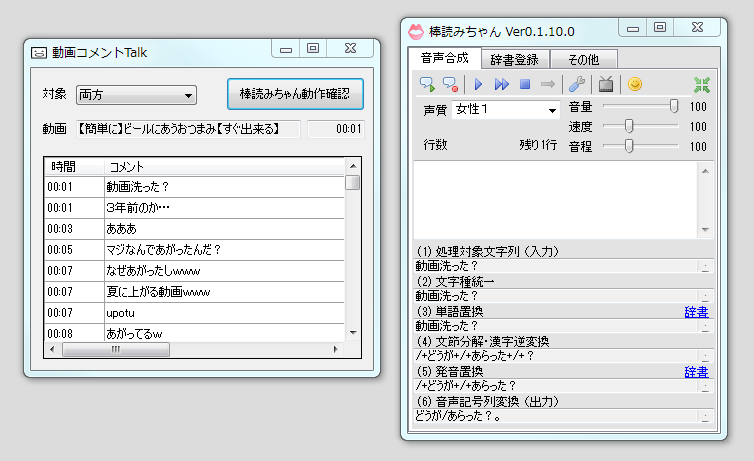Click the green inward-arrows compact view icon
The width and height of the screenshot is (754, 461).
pos(702,85)
